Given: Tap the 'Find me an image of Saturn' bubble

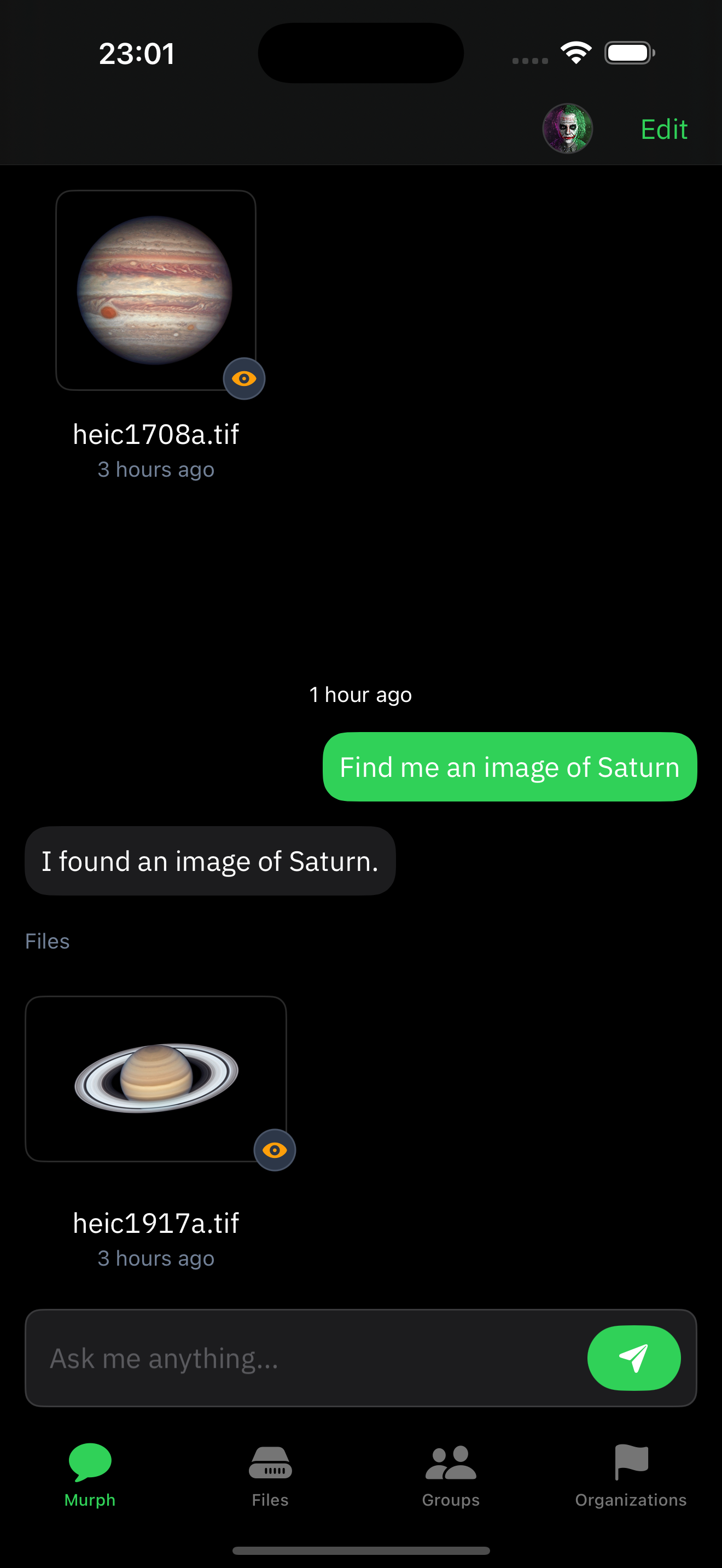Looking at the screenshot, I should (x=510, y=767).
